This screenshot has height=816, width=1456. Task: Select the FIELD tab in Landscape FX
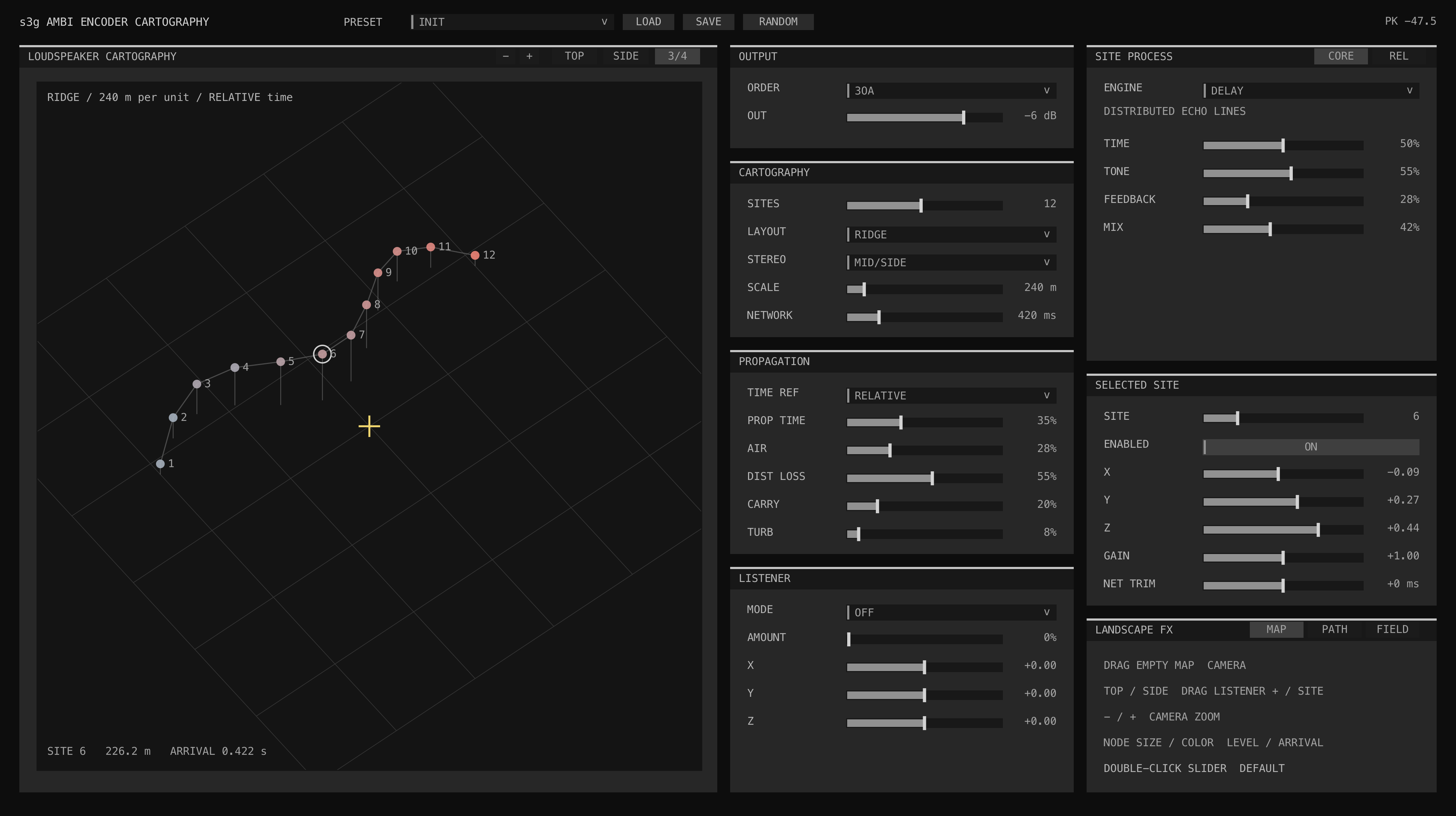[1392, 630]
